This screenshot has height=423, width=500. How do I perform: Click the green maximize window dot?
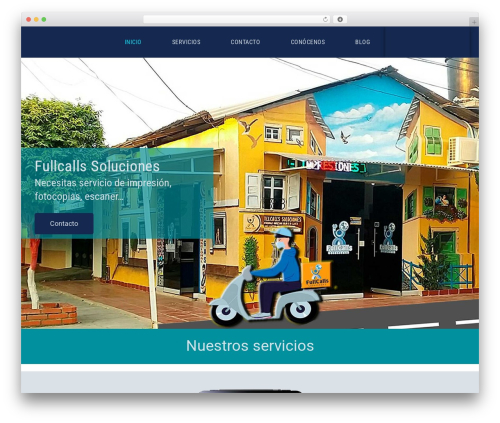click(44, 20)
